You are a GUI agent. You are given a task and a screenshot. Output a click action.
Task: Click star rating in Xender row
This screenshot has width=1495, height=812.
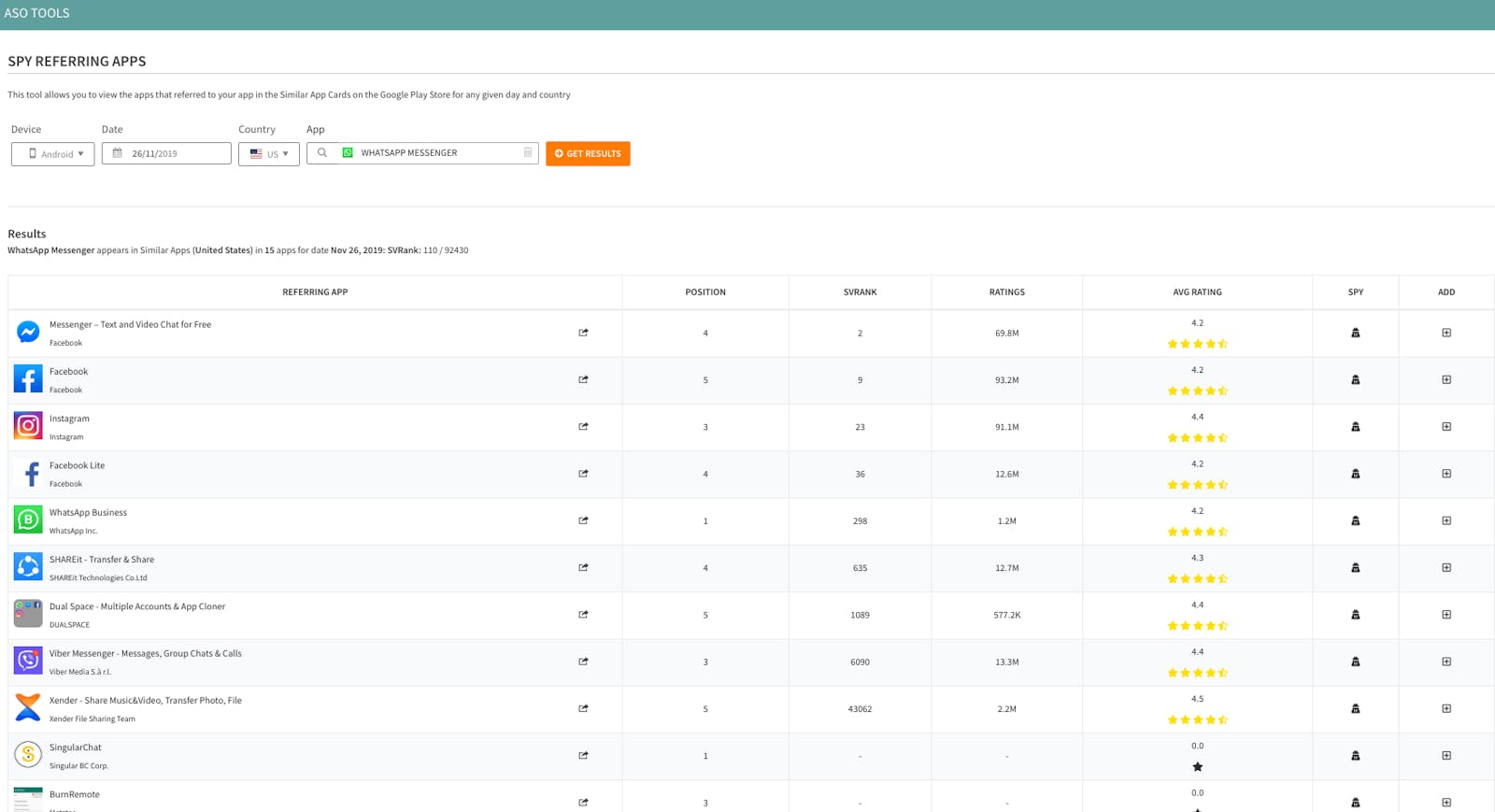[1197, 719]
